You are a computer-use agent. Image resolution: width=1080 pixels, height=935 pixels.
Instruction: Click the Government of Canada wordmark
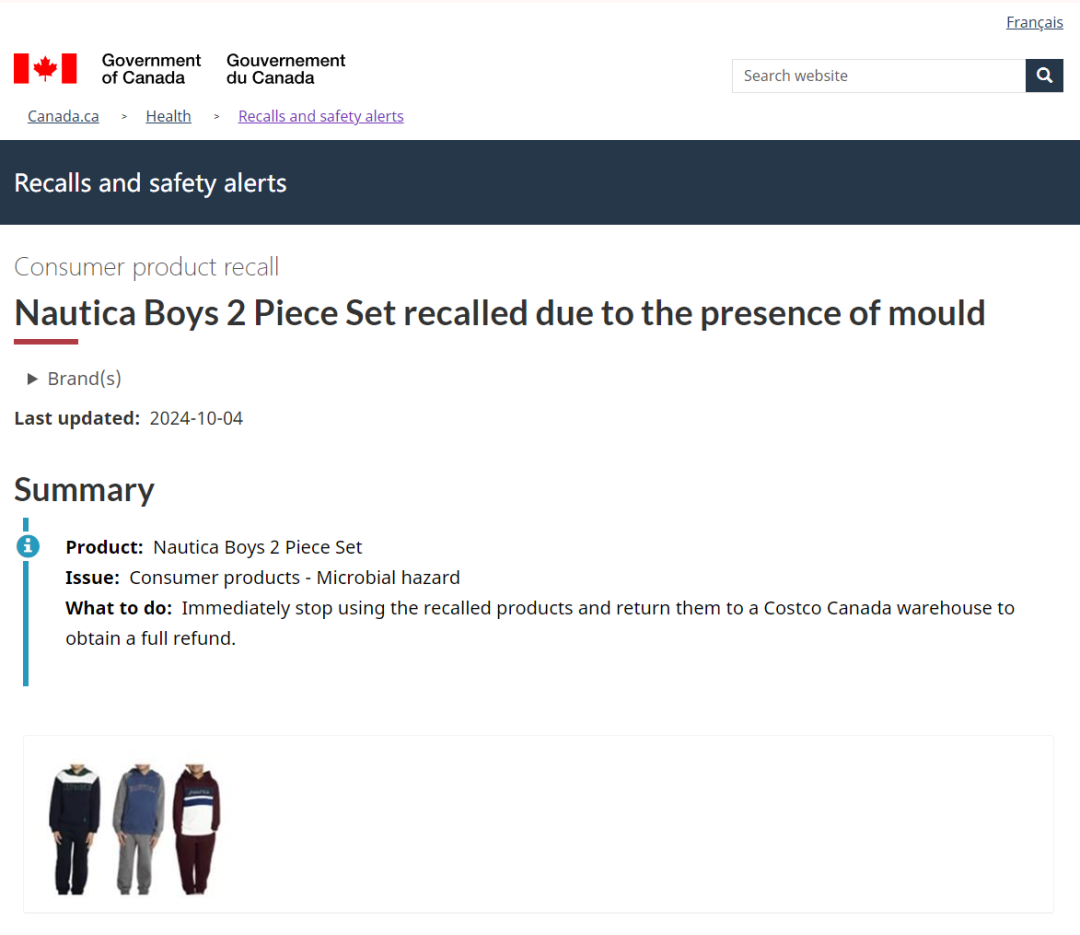coord(151,69)
